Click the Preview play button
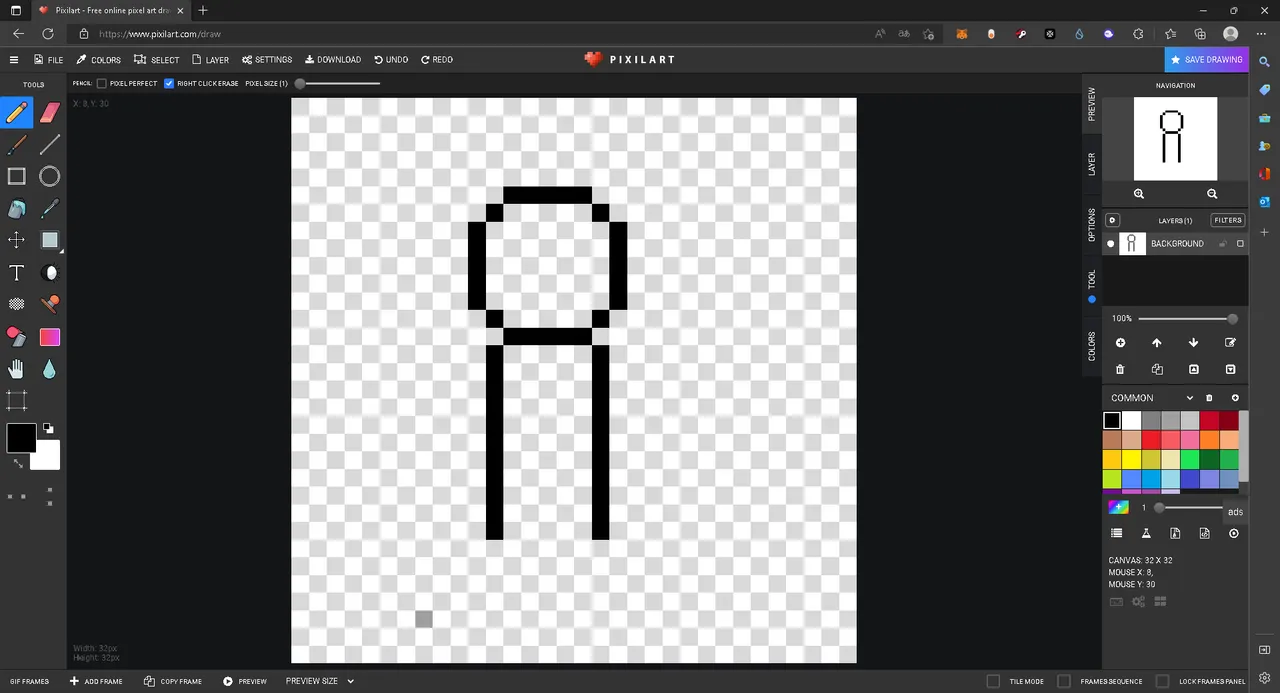The height and width of the screenshot is (693, 1280). click(245, 681)
